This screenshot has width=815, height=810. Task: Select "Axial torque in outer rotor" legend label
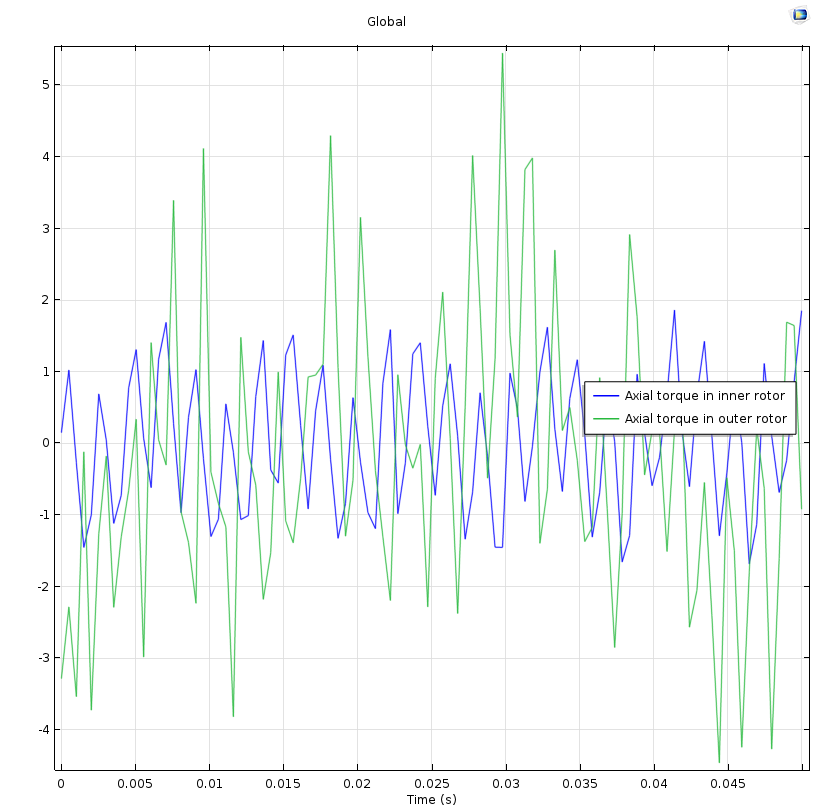(x=705, y=419)
